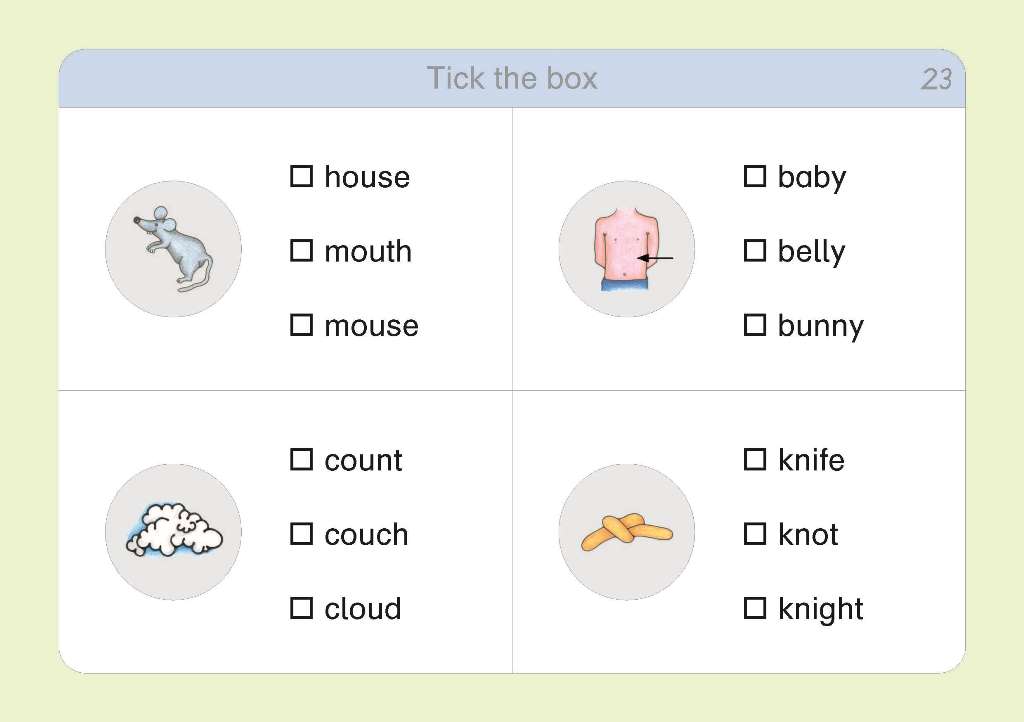The width and height of the screenshot is (1024, 722).
Task: Click the page number 23
Action: (936, 80)
